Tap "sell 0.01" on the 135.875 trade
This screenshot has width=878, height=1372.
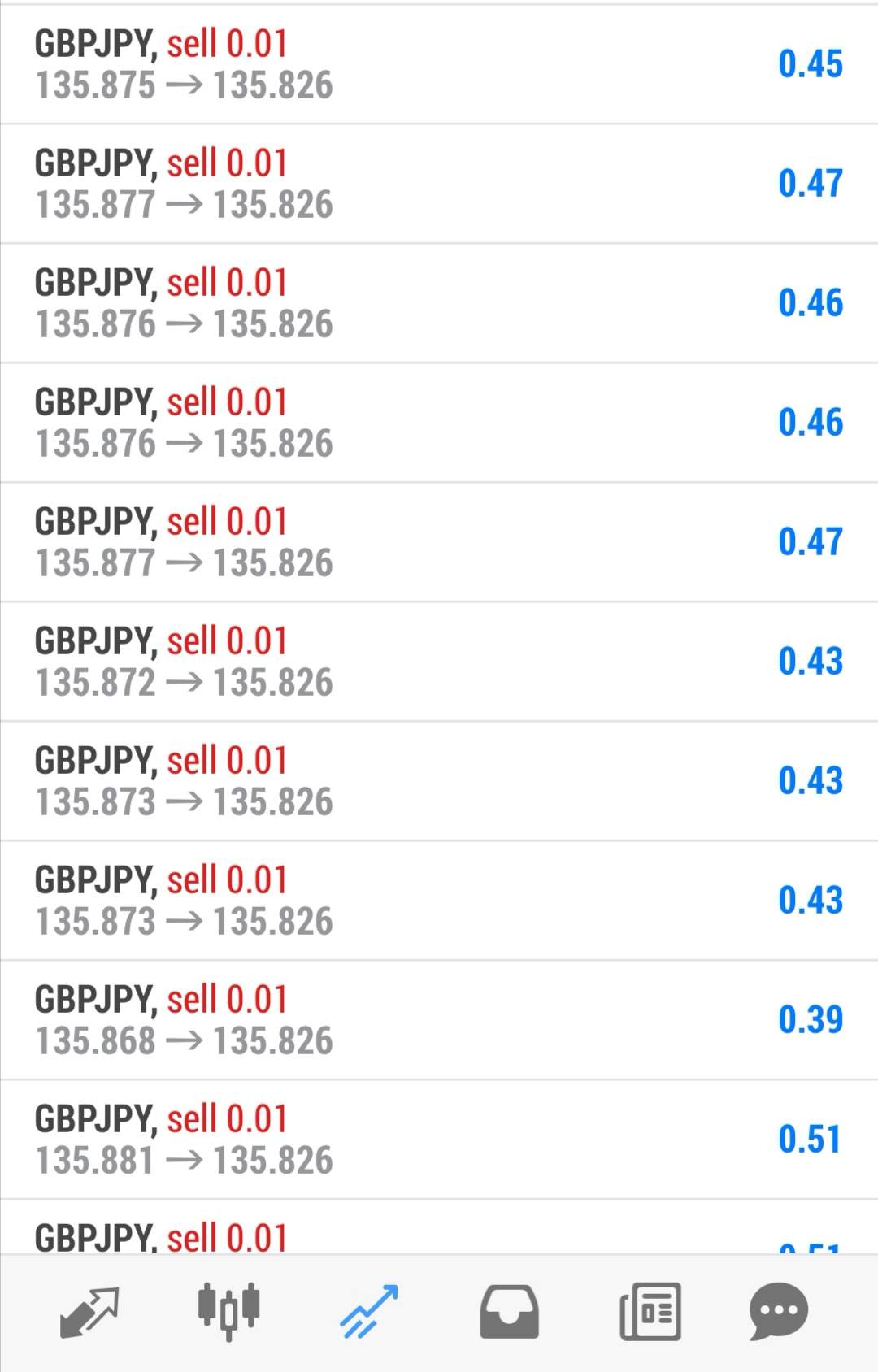(227, 44)
